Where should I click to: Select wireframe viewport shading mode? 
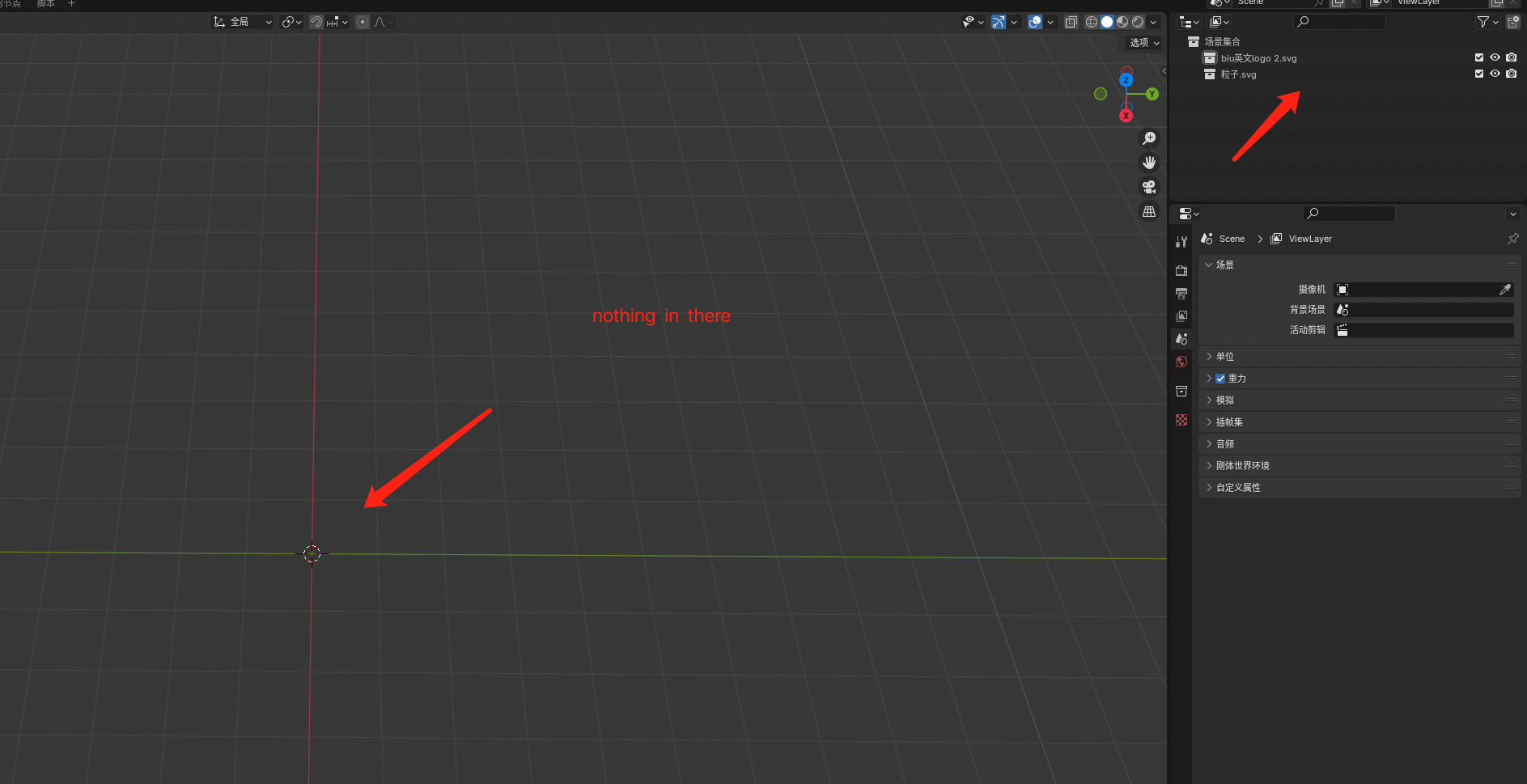pos(1092,22)
